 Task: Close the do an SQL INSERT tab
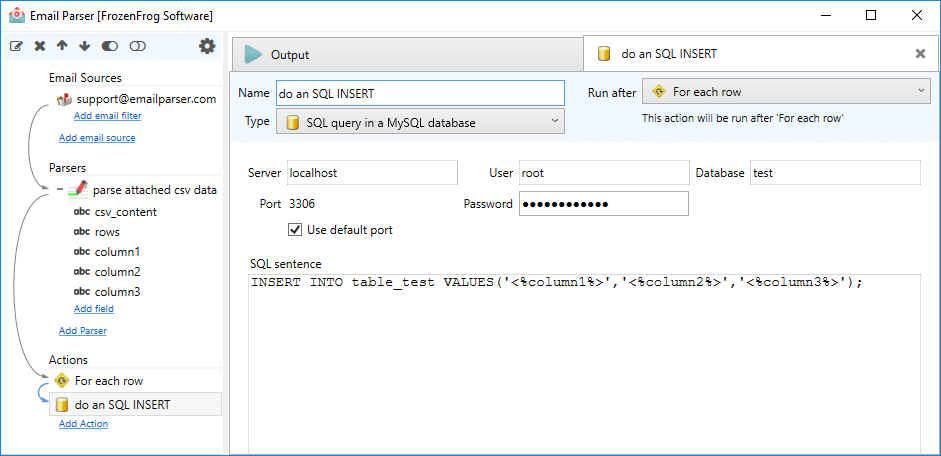[920, 53]
